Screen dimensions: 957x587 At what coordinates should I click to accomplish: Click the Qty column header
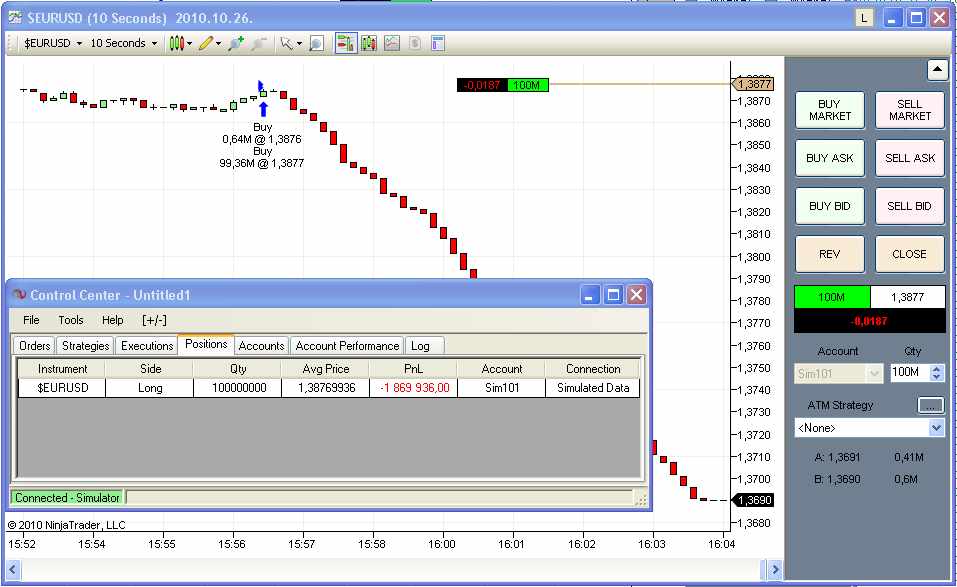click(238, 369)
